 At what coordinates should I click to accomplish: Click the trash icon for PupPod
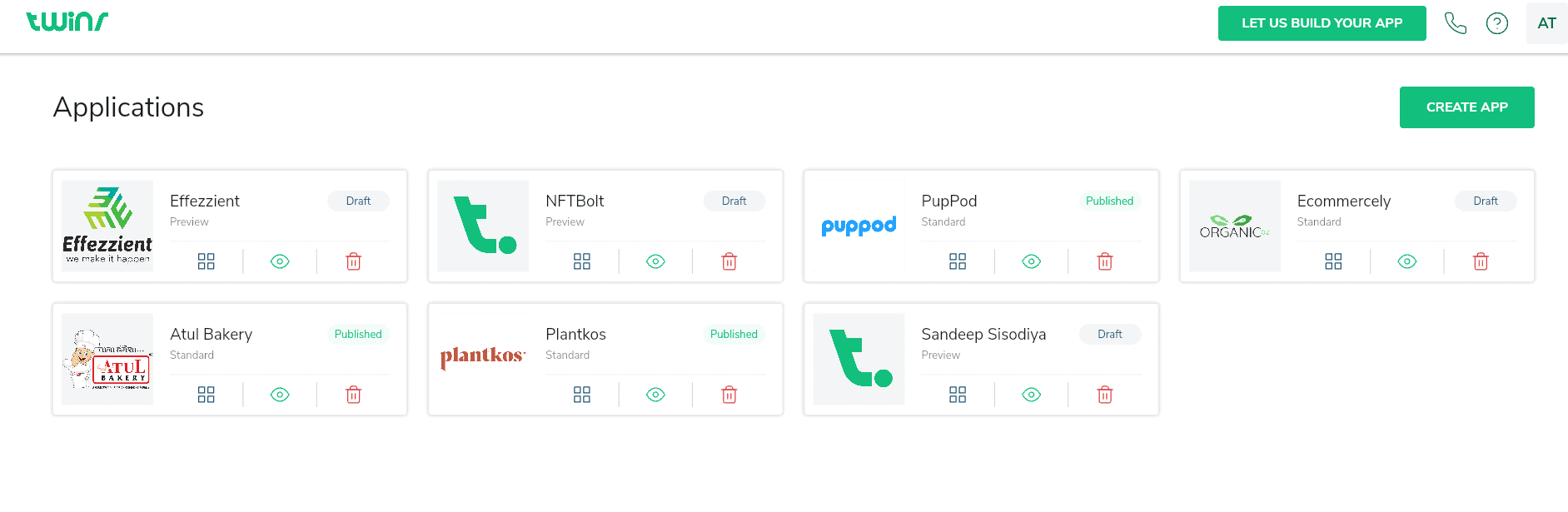click(1105, 261)
